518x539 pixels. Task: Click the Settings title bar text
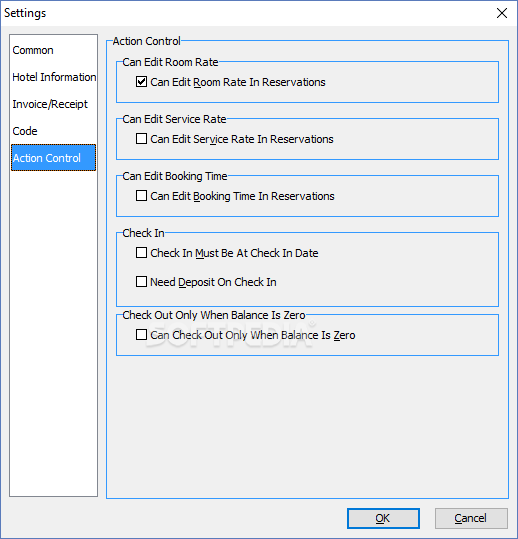(25, 13)
